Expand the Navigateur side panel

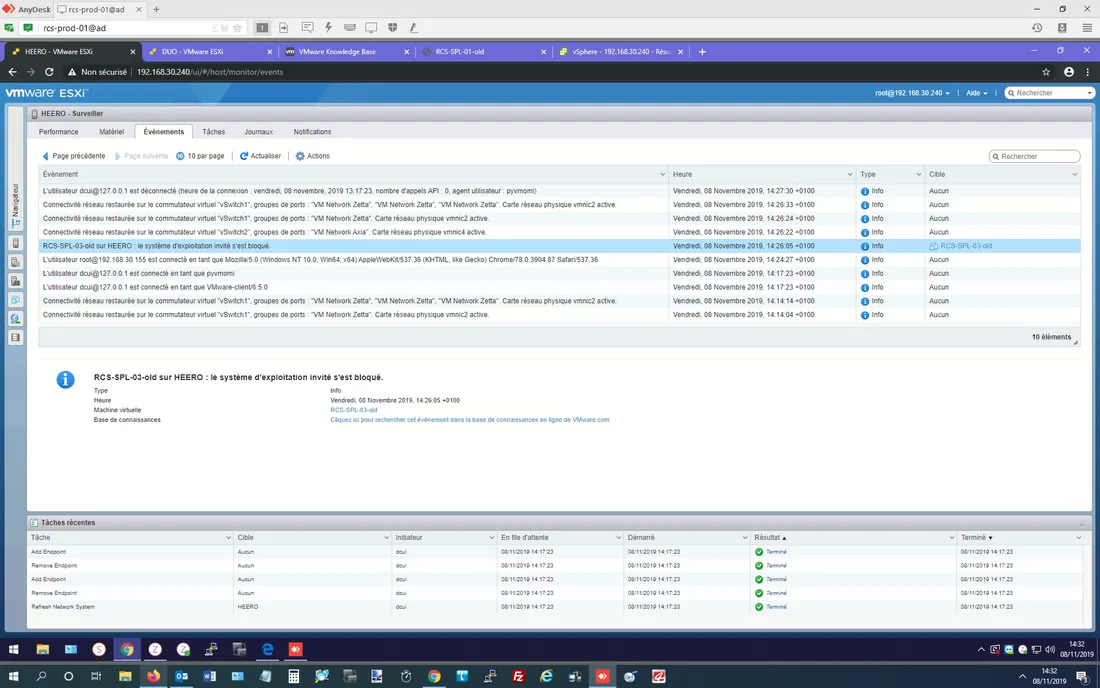[x=15, y=206]
